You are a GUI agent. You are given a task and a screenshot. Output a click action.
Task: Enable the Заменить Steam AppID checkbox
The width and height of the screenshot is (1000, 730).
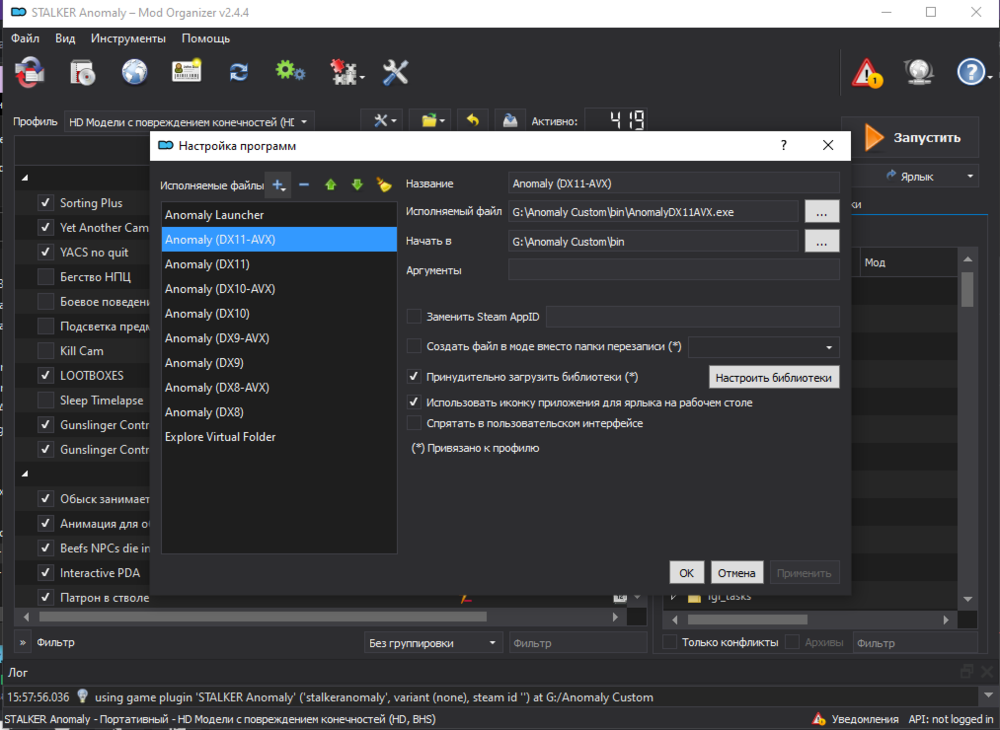(414, 317)
